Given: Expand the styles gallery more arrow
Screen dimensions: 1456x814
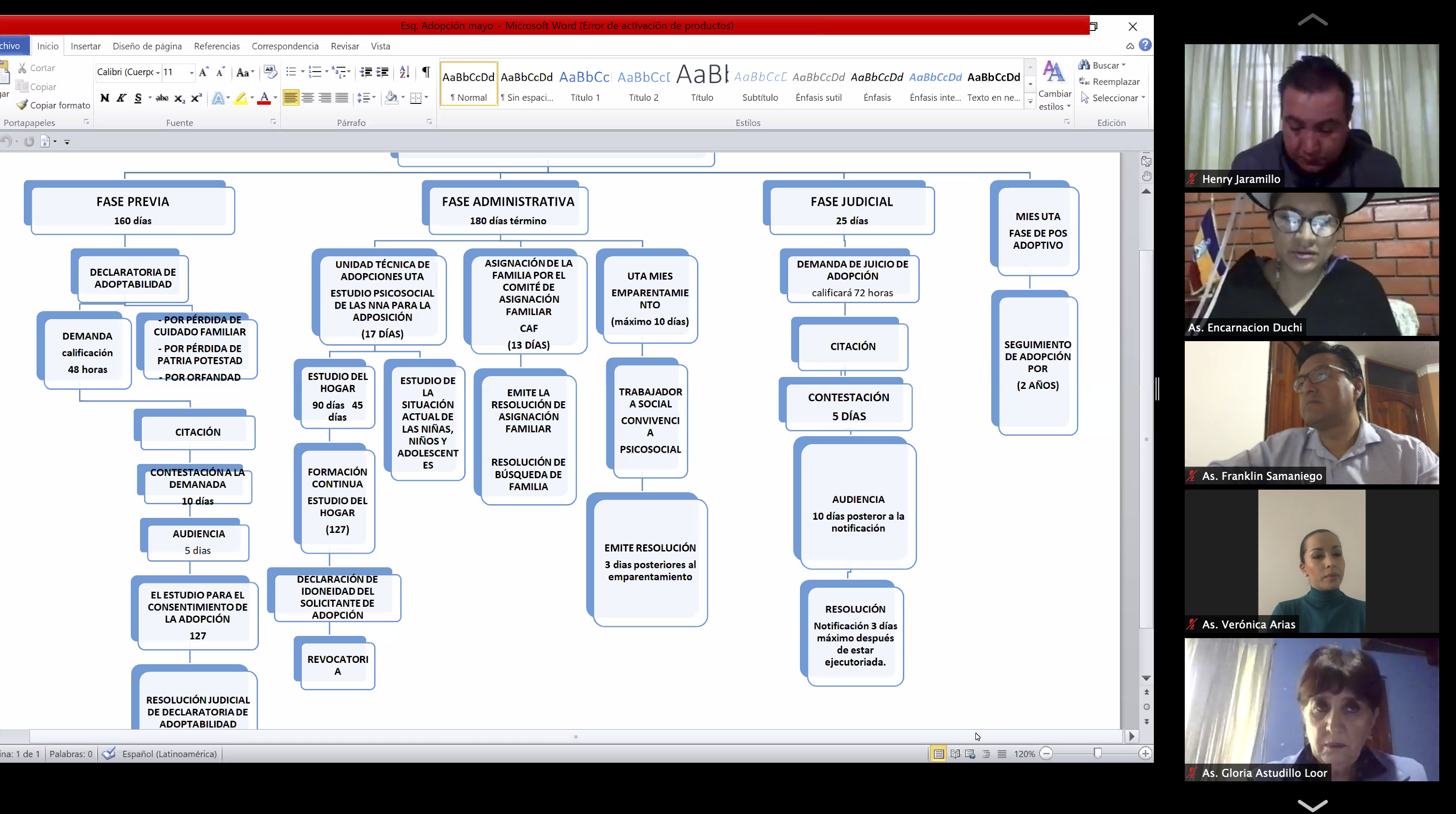Looking at the screenshot, I should click(x=1031, y=102).
